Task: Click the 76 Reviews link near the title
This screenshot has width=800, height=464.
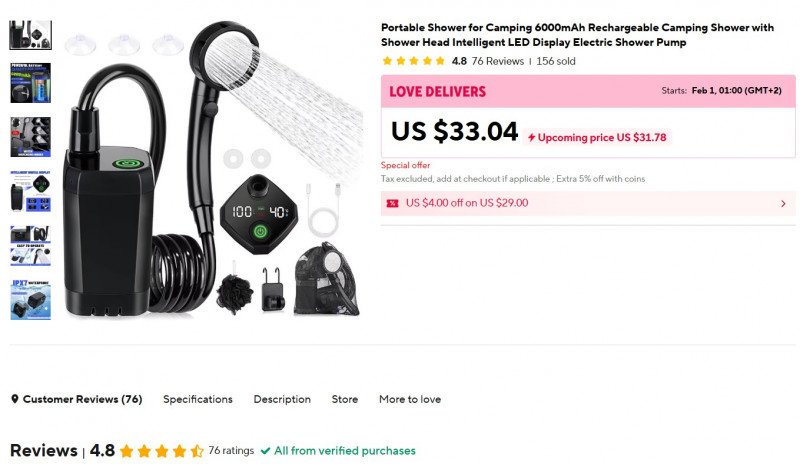Action: point(497,61)
